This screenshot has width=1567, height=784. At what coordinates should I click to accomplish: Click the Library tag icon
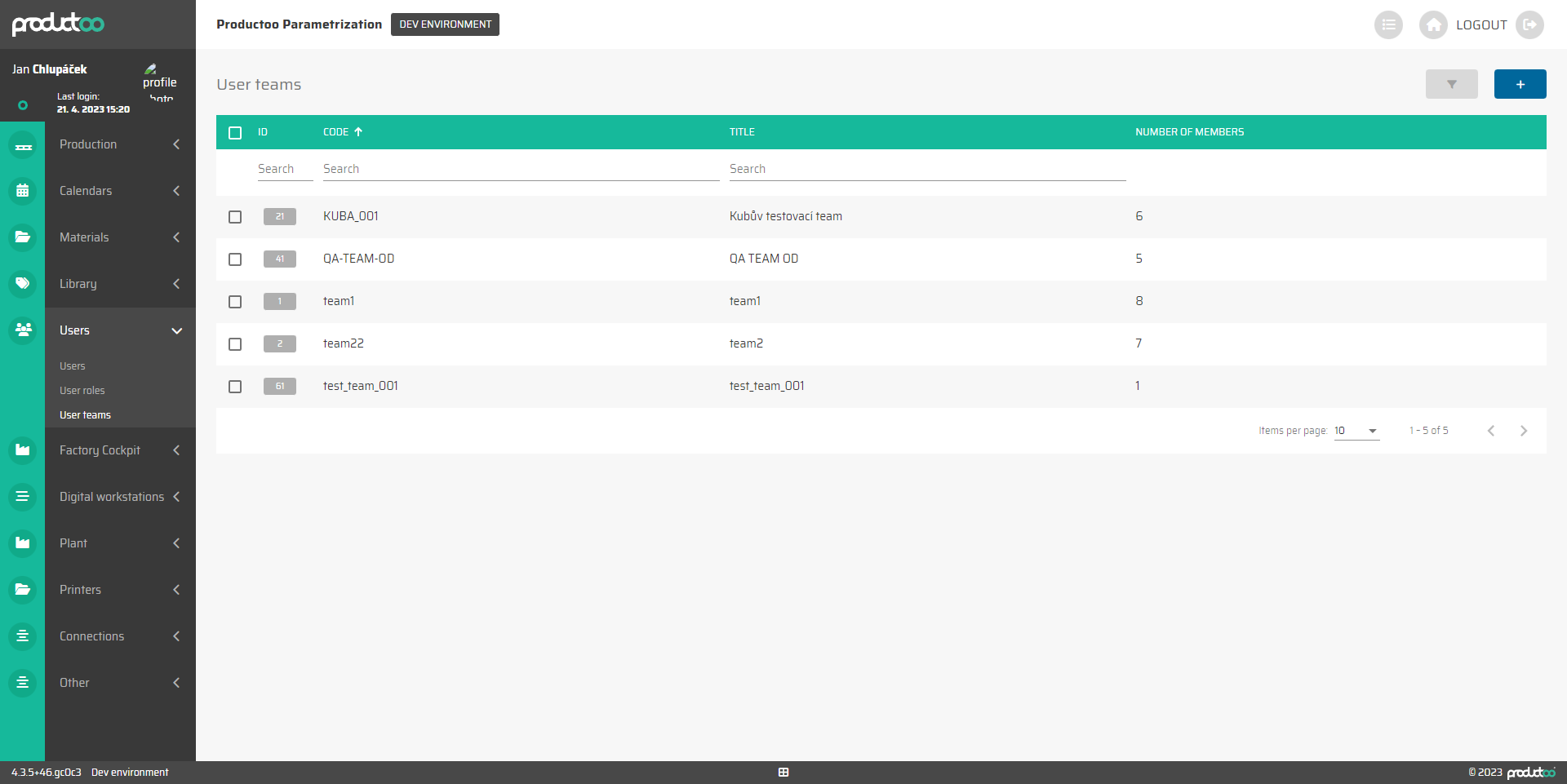[x=23, y=284]
